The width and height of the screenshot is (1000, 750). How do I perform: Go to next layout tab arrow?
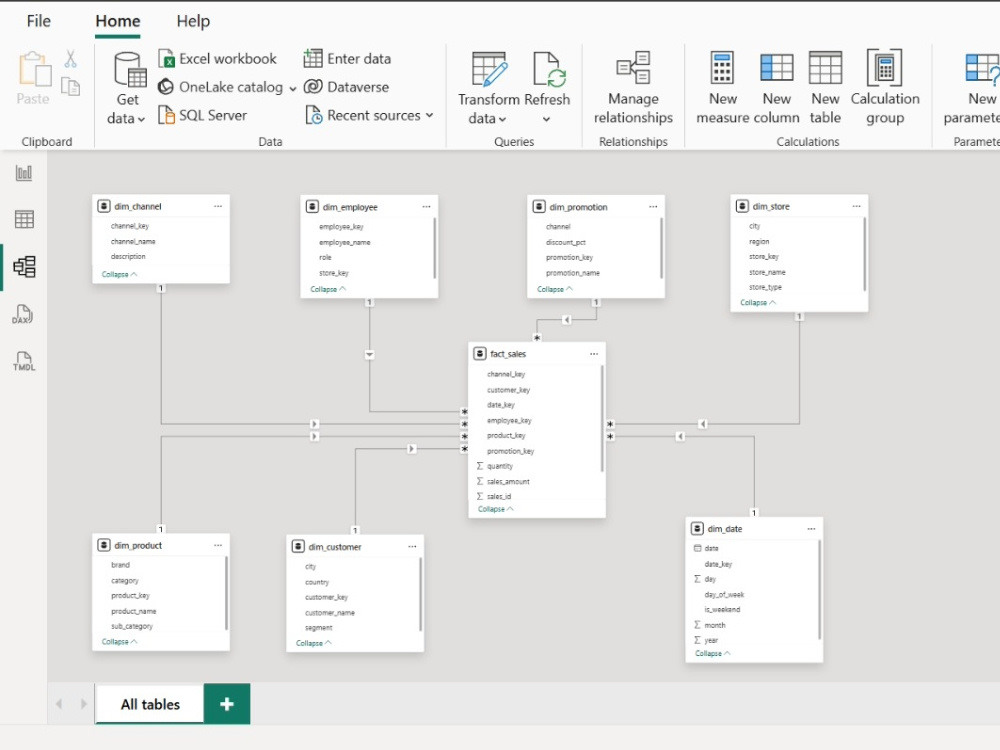[x=84, y=704]
